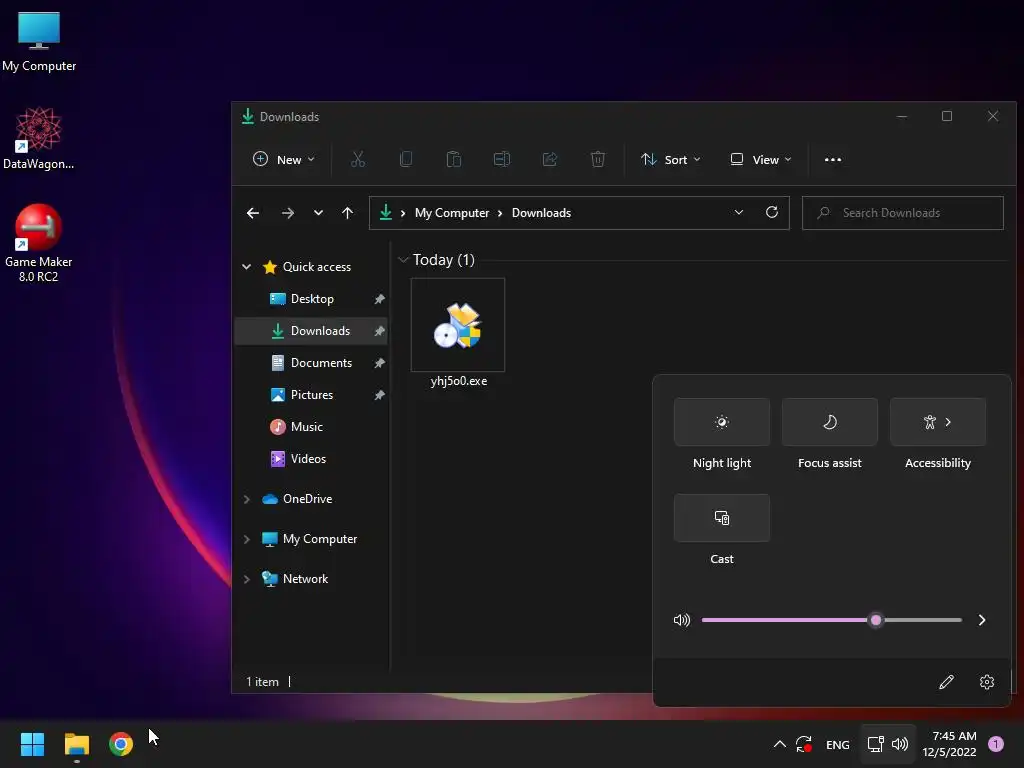Unpin Pictures via its pin icon
The image size is (1024, 768).
(x=379, y=395)
